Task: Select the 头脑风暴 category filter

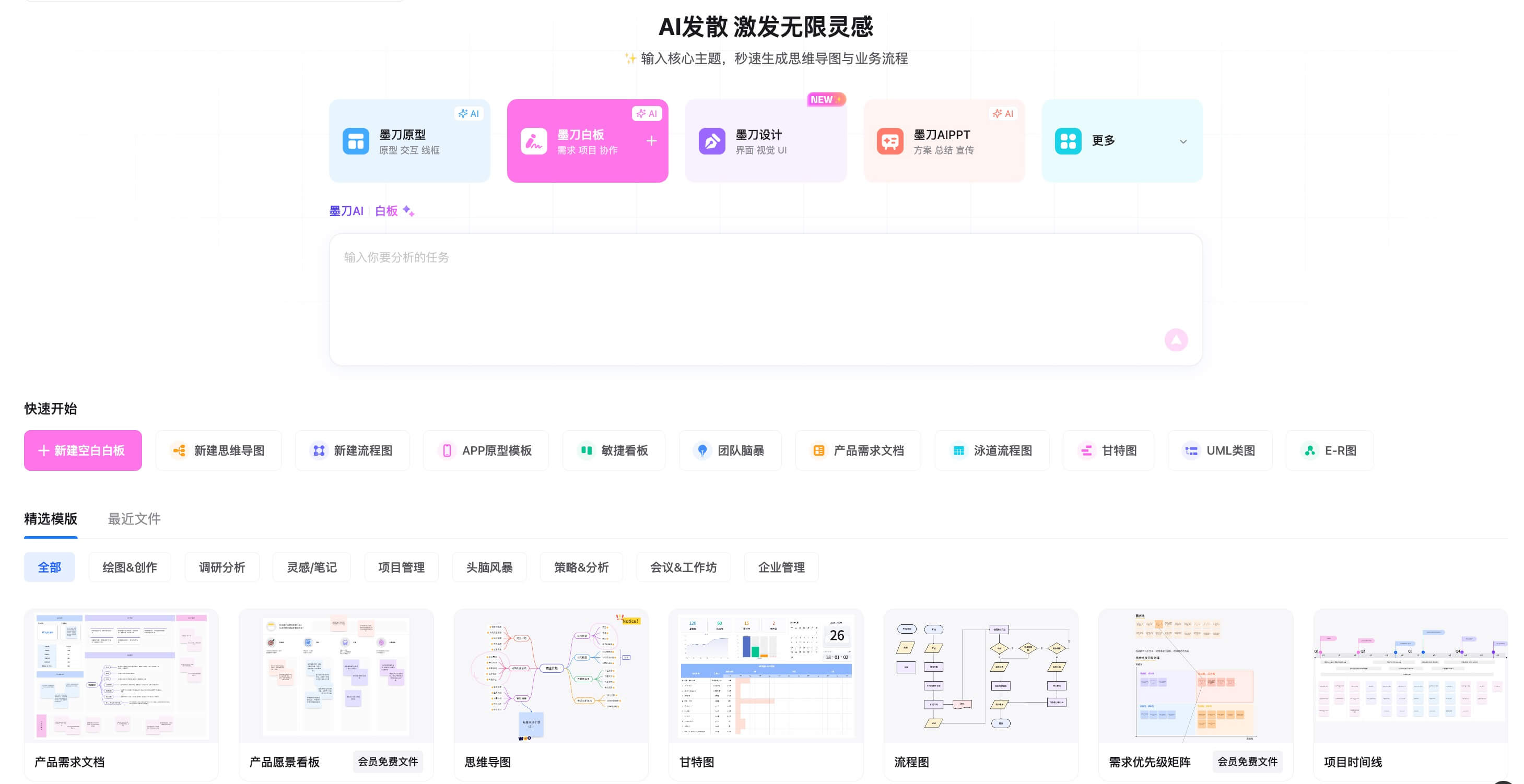Action: point(489,567)
